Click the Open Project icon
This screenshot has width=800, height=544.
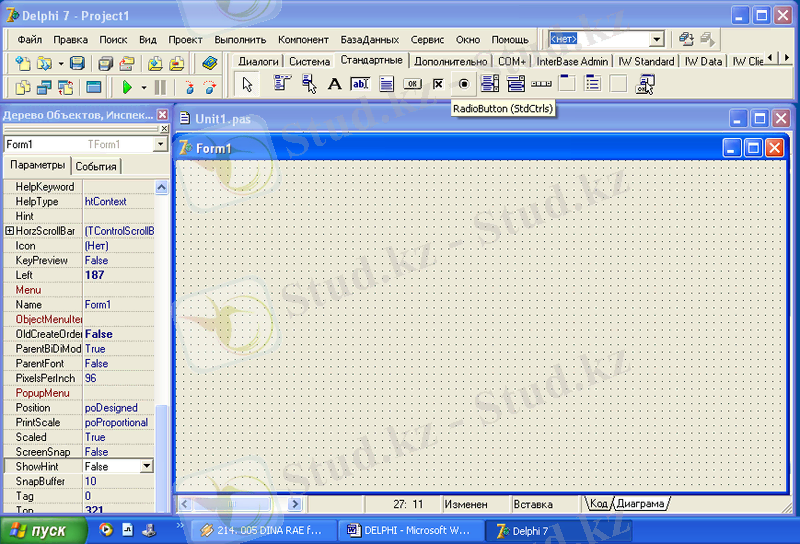tap(127, 63)
